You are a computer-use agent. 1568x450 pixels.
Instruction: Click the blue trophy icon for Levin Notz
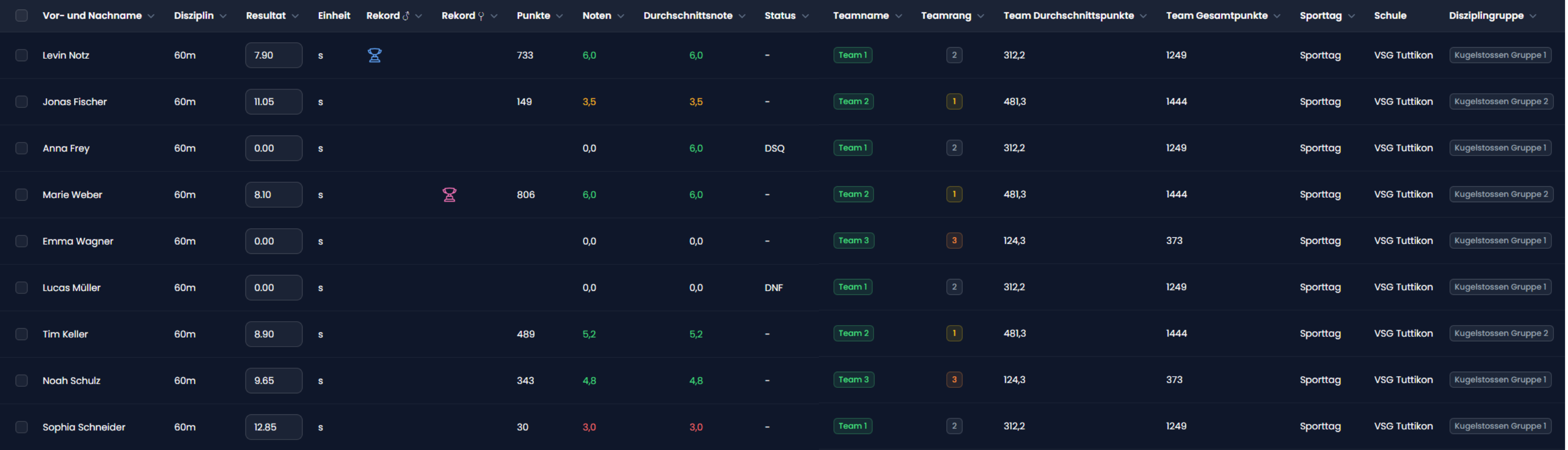pos(374,55)
